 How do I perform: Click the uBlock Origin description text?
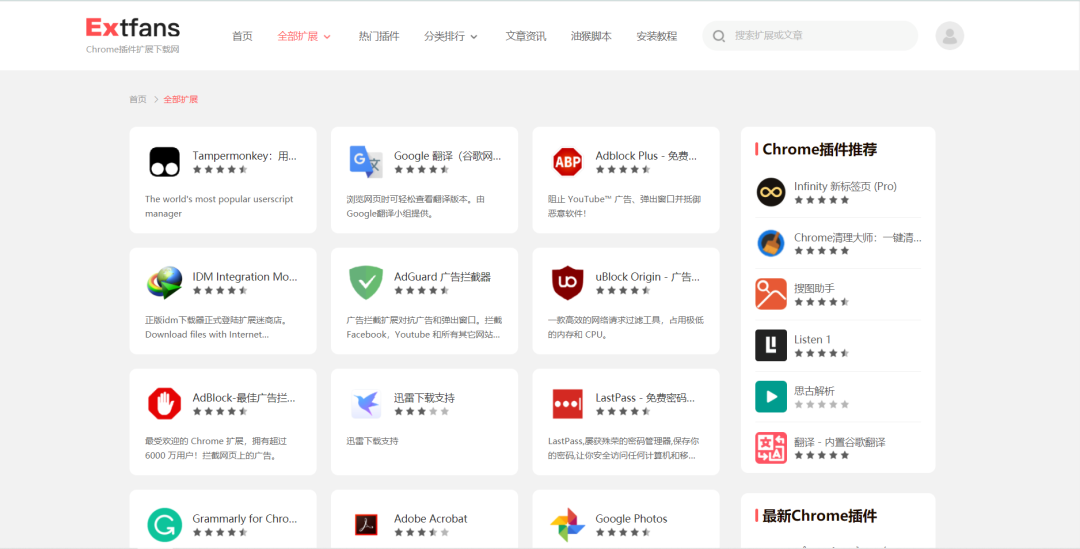tap(625, 327)
